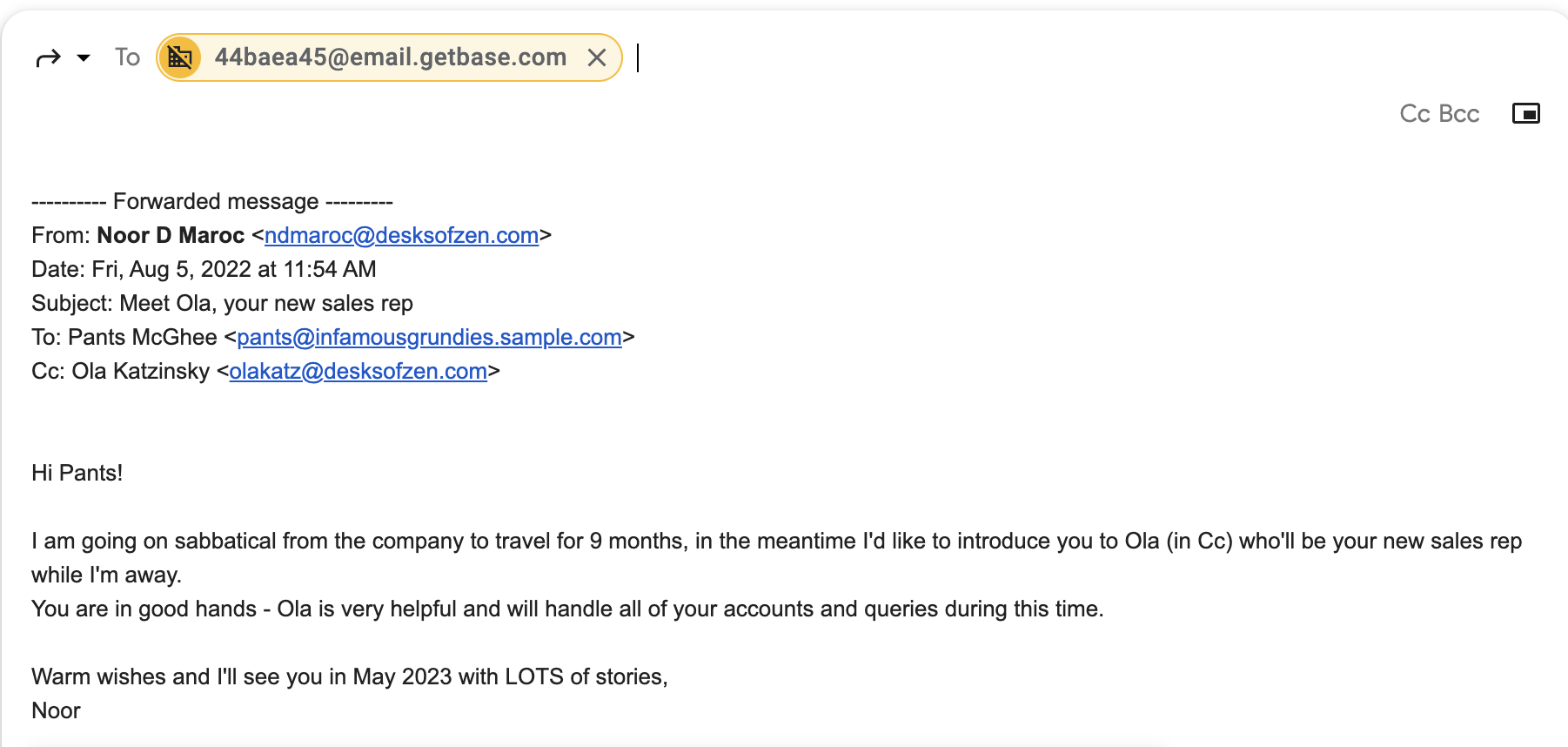Remove the 44baea45@email.getbase.com recipient
The image size is (1568, 747).
pyautogui.click(x=597, y=57)
